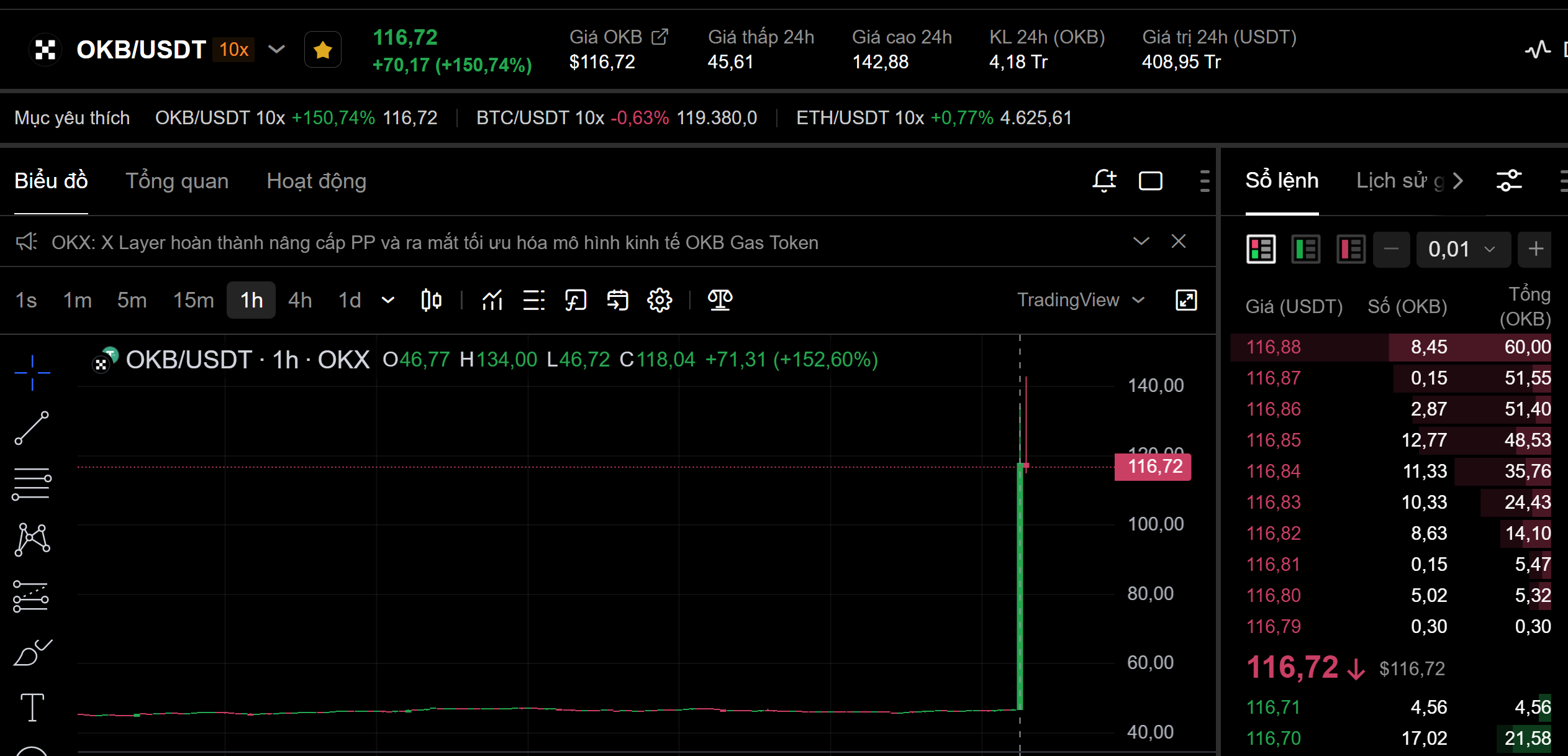Select the crosshair cursor tool
The width and height of the screenshot is (1568, 756).
tap(32, 373)
